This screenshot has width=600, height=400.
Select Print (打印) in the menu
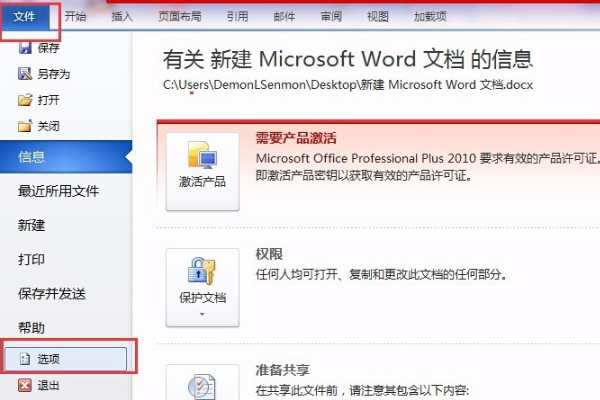coord(31,259)
